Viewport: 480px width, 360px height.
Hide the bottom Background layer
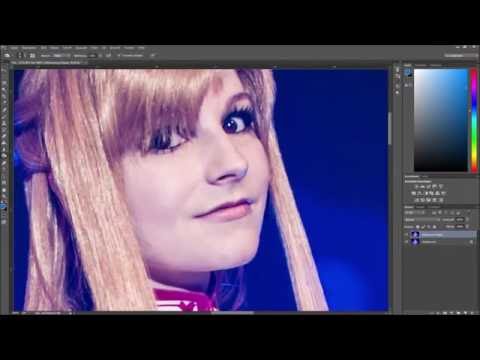pyautogui.click(x=406, y=242)
